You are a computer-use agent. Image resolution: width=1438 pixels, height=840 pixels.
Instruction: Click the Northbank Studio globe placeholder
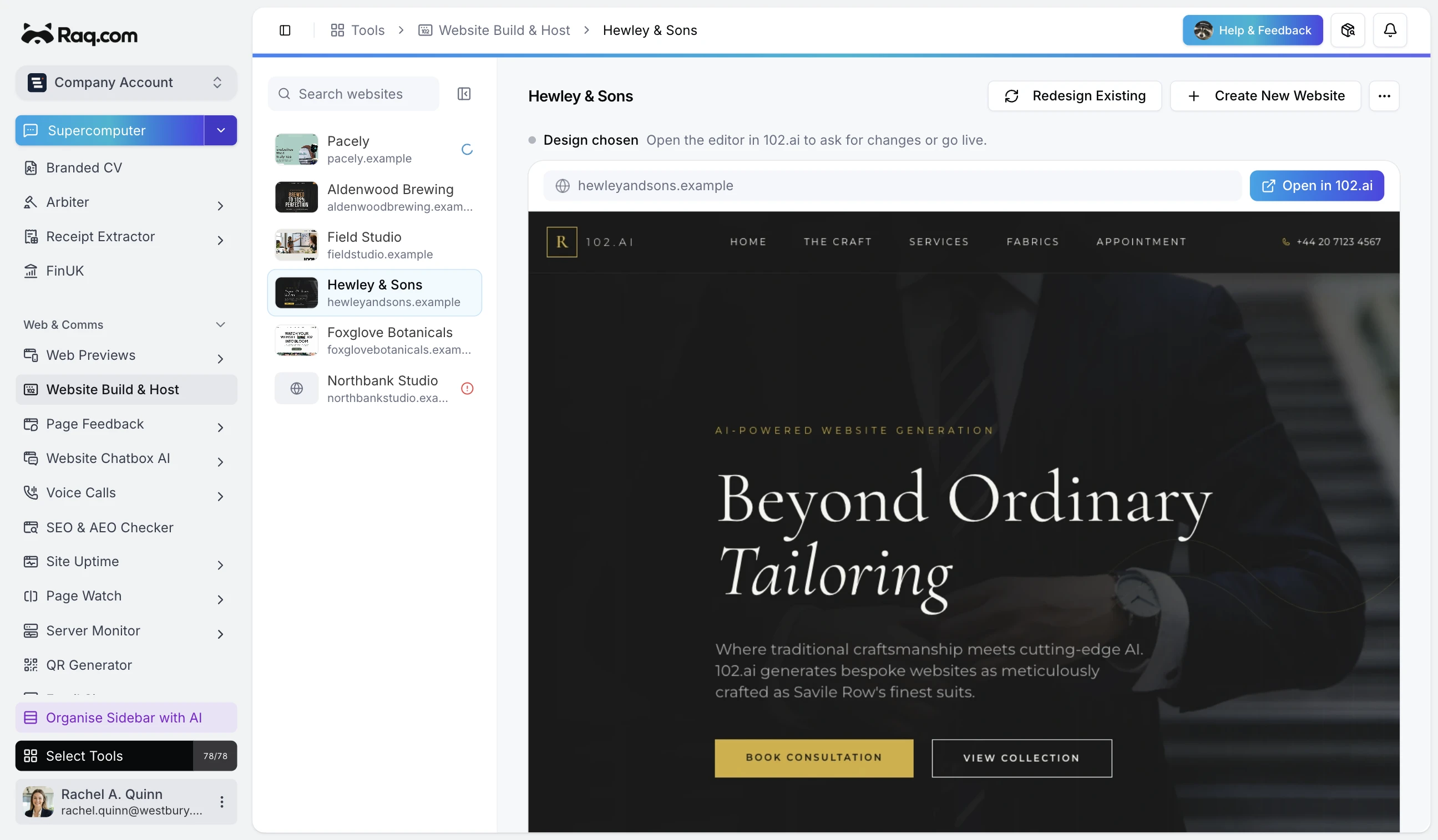(x=296, y=388)
